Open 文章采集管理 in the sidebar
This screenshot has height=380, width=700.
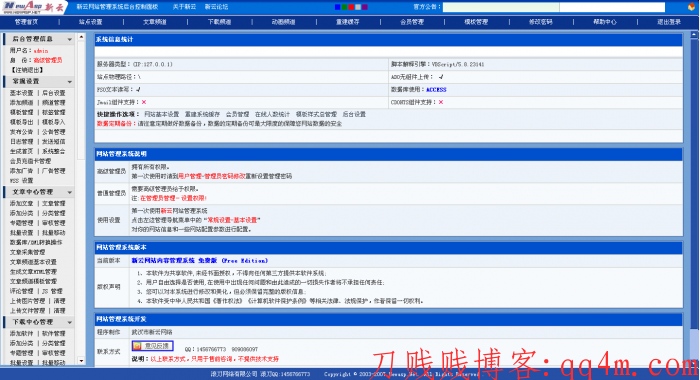(28, 252)
